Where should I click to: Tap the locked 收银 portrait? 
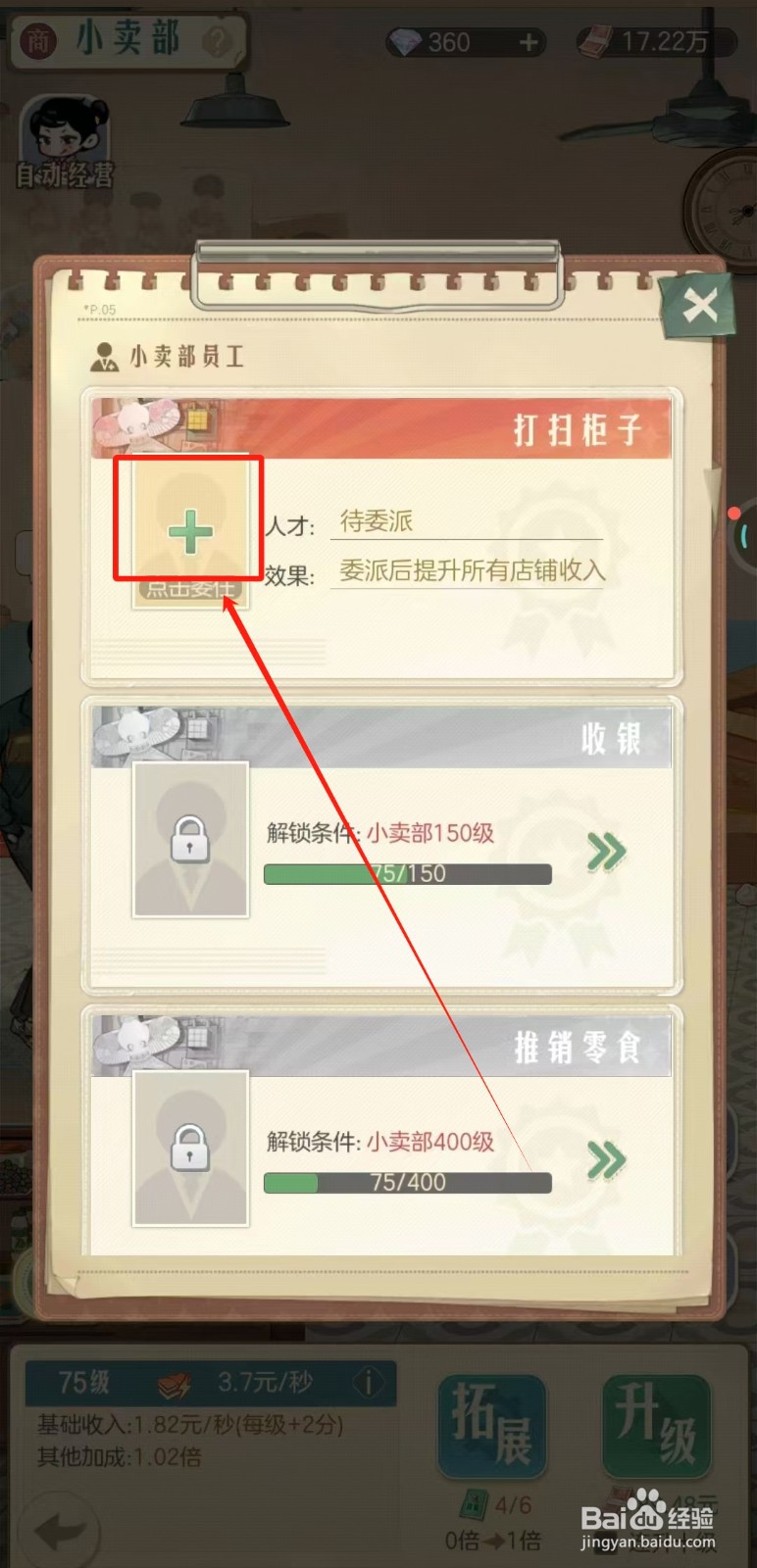[190, 840]
